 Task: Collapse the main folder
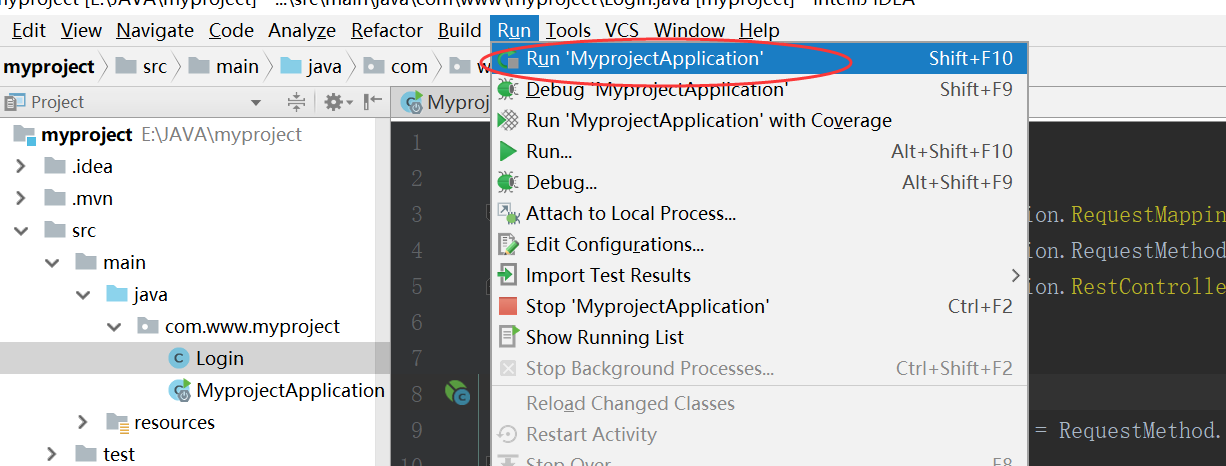(x=52, y=263)
